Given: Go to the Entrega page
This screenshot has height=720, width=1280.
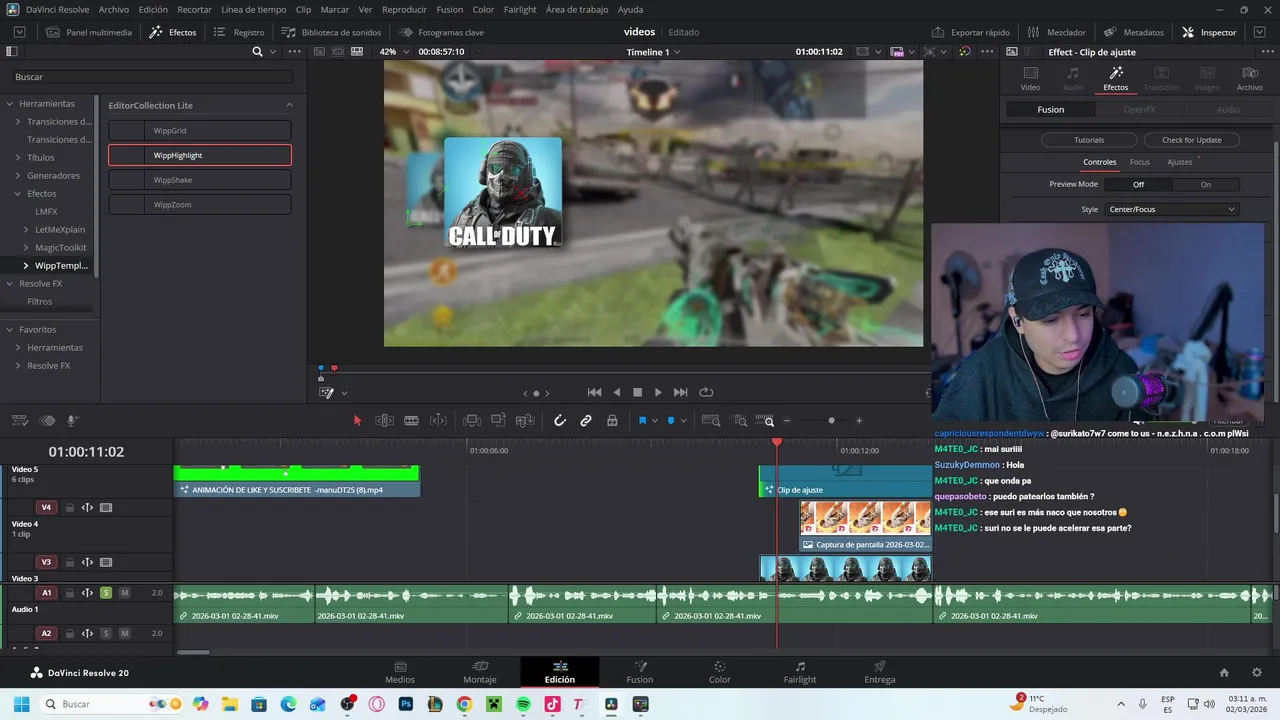Looking at the screenshot, I should tap(880, 672).
